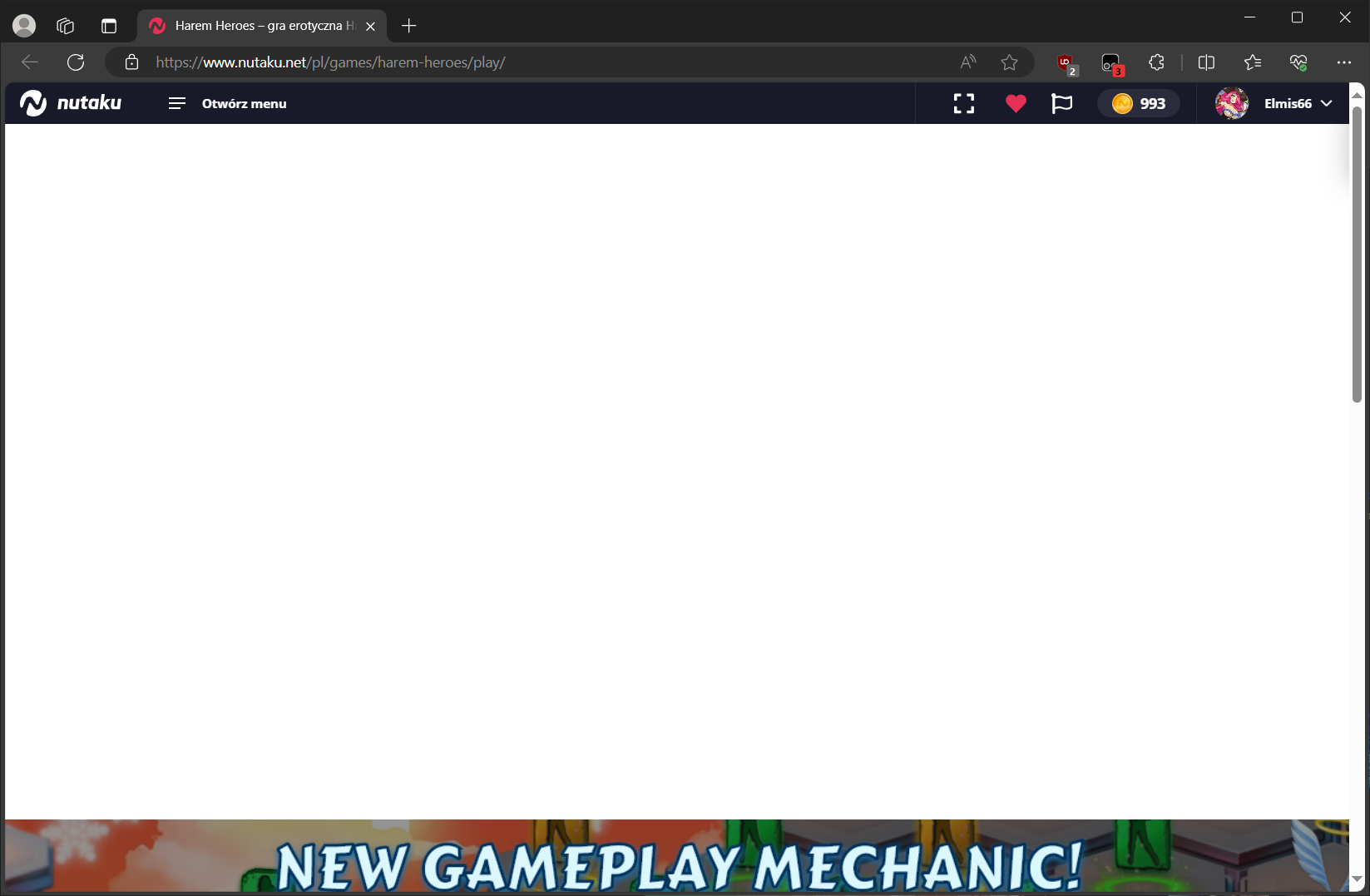Toggle the vertical tabs button
The width and height of the screenshot is (1370, 896).
coord(109,26)
